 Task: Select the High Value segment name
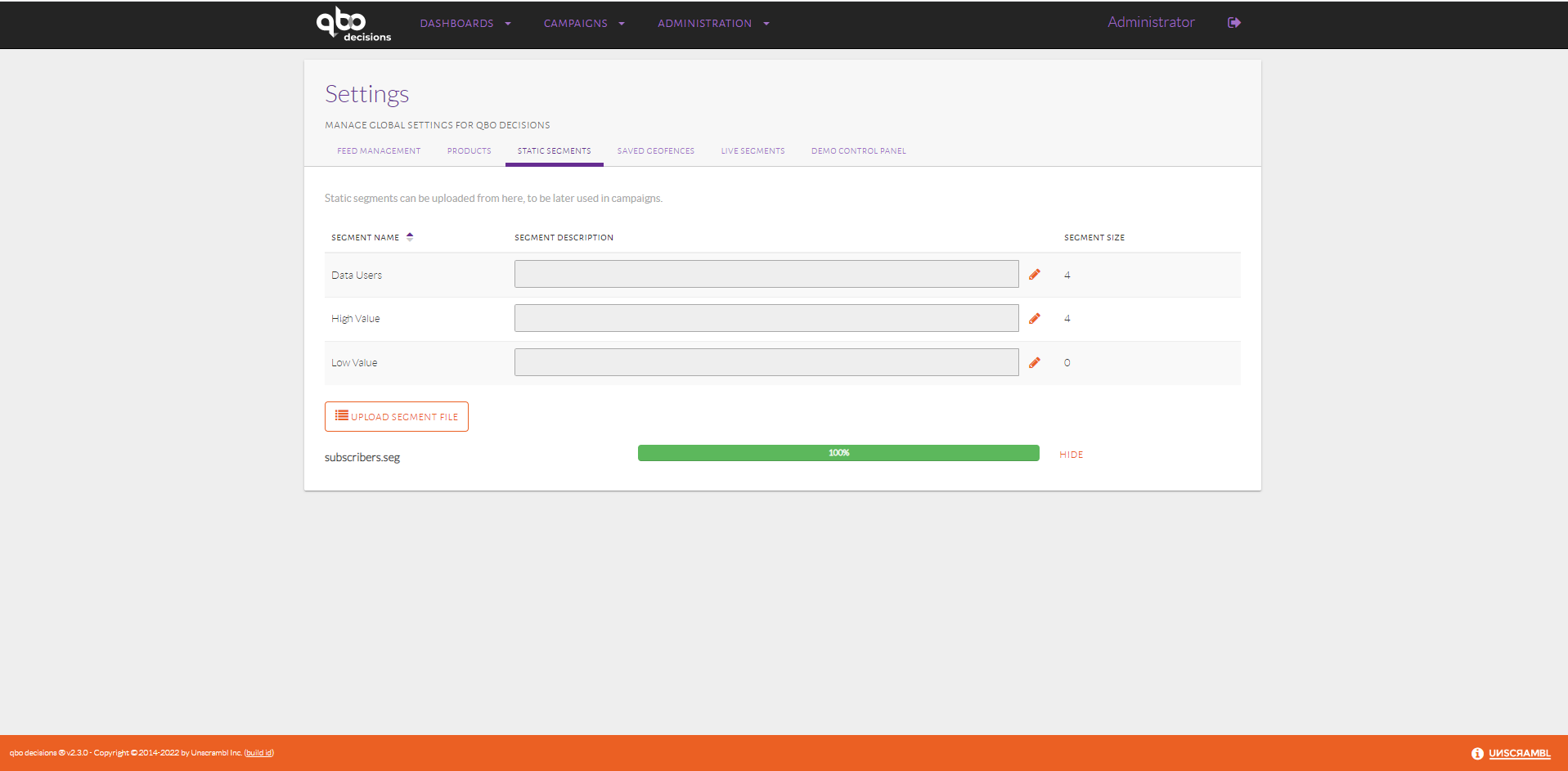(x=356, y=319)
